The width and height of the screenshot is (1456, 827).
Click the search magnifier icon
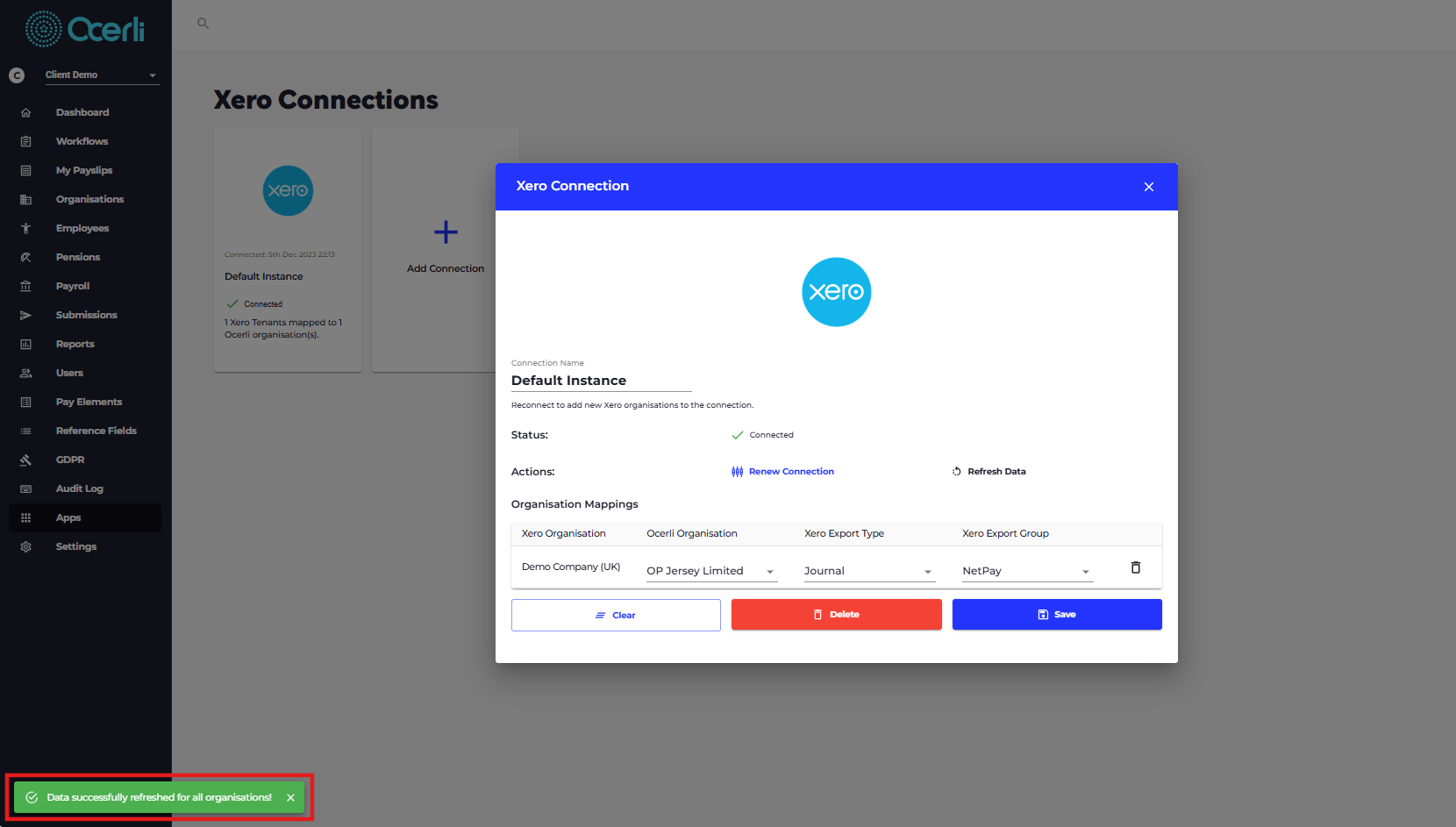(203, 24)
